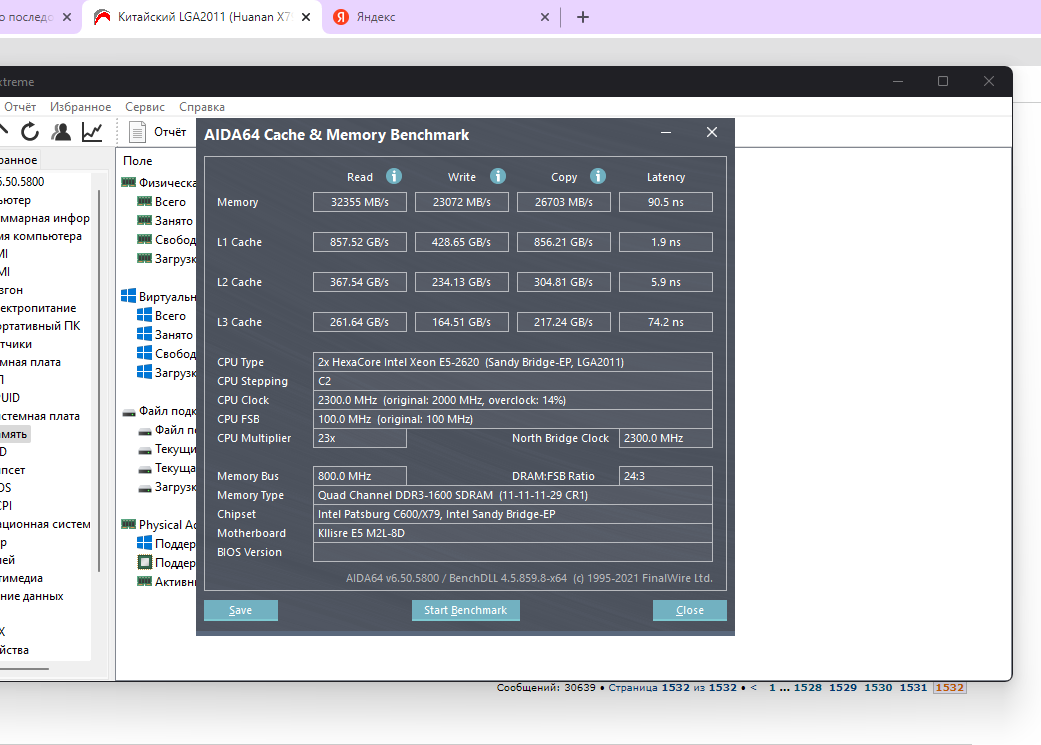Image resolution: width=1041 pixels, height=745 pixels.
Task: Click the info icon beside Copy
Action: click(x=598, y=176)
